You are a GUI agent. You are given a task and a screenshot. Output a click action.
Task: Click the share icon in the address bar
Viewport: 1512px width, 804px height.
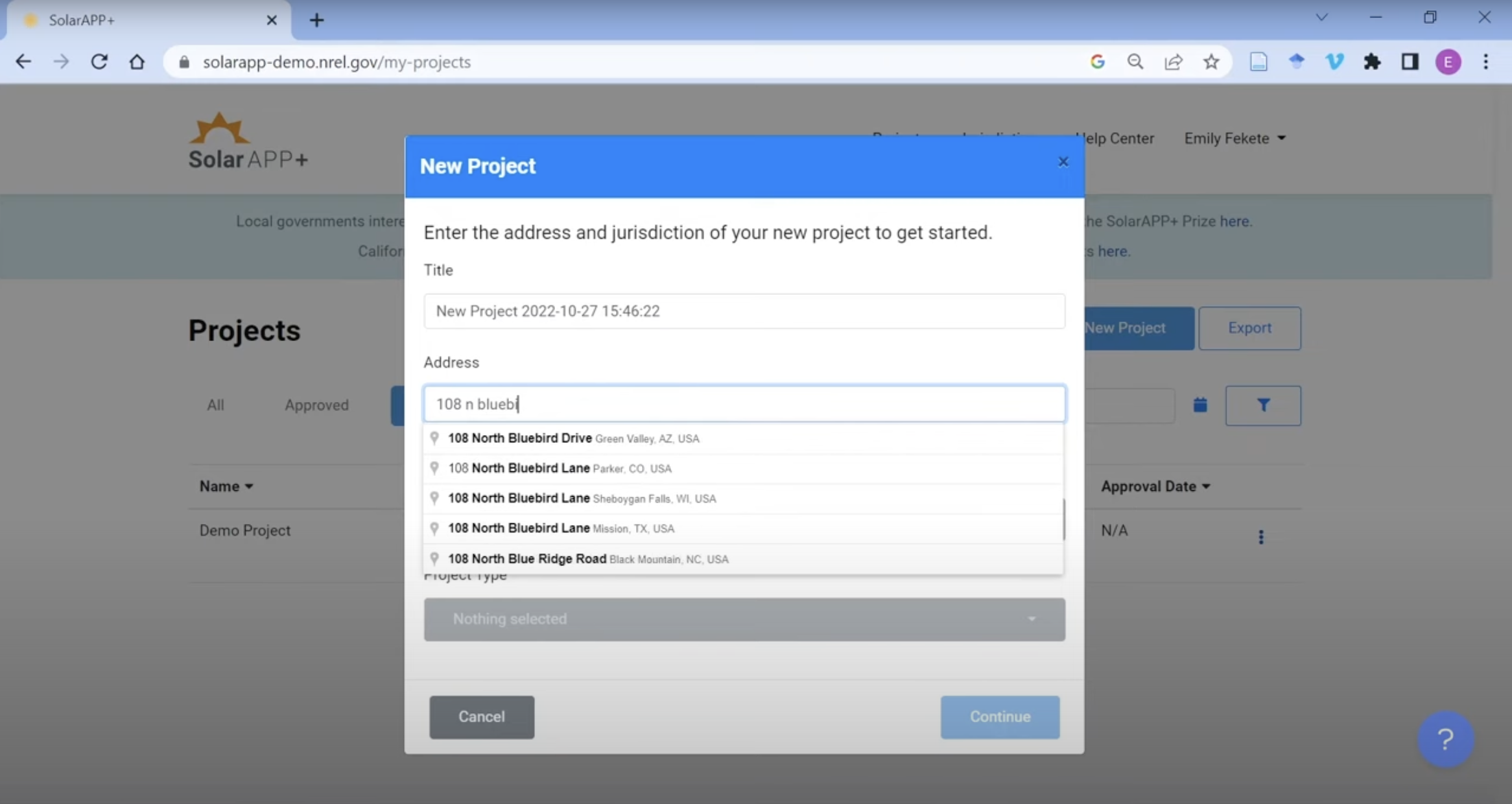click(1174, 62)
